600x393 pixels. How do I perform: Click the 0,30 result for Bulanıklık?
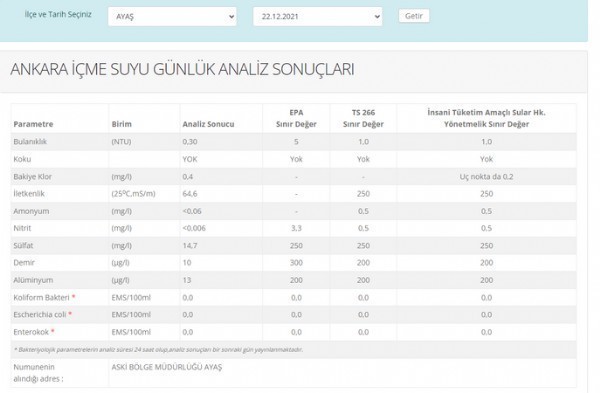(190, 142)
